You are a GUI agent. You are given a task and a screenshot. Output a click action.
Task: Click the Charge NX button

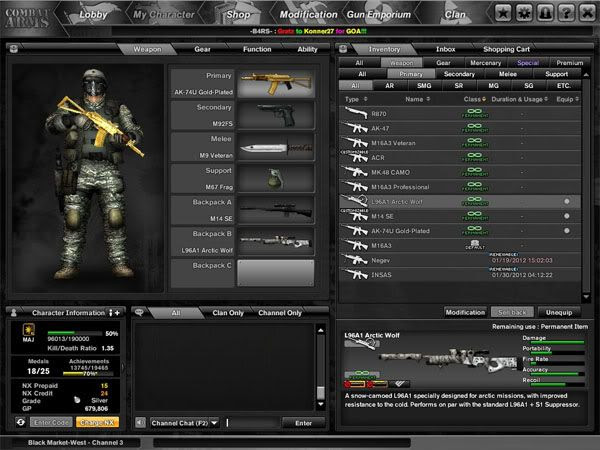tap(97, 422)
